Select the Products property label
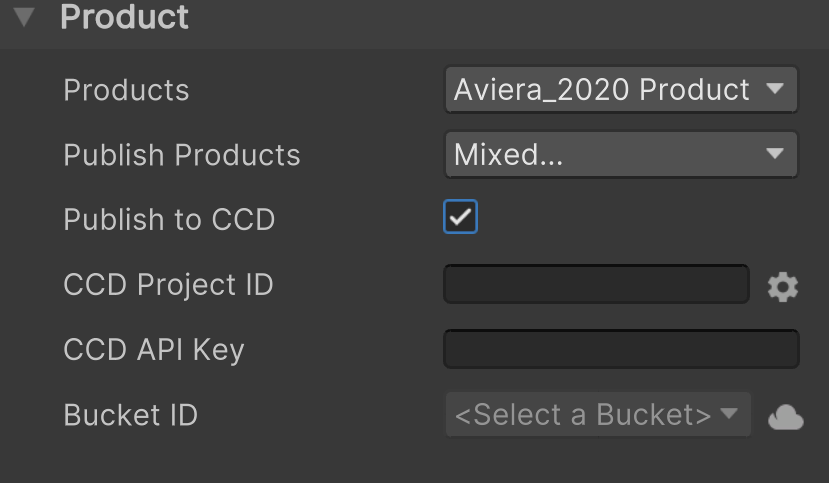 pos(126,90)
